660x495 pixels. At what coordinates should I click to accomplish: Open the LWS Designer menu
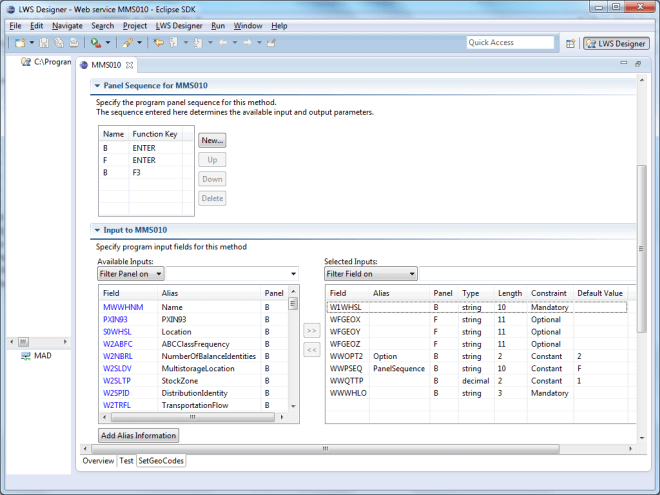[178, 25]
